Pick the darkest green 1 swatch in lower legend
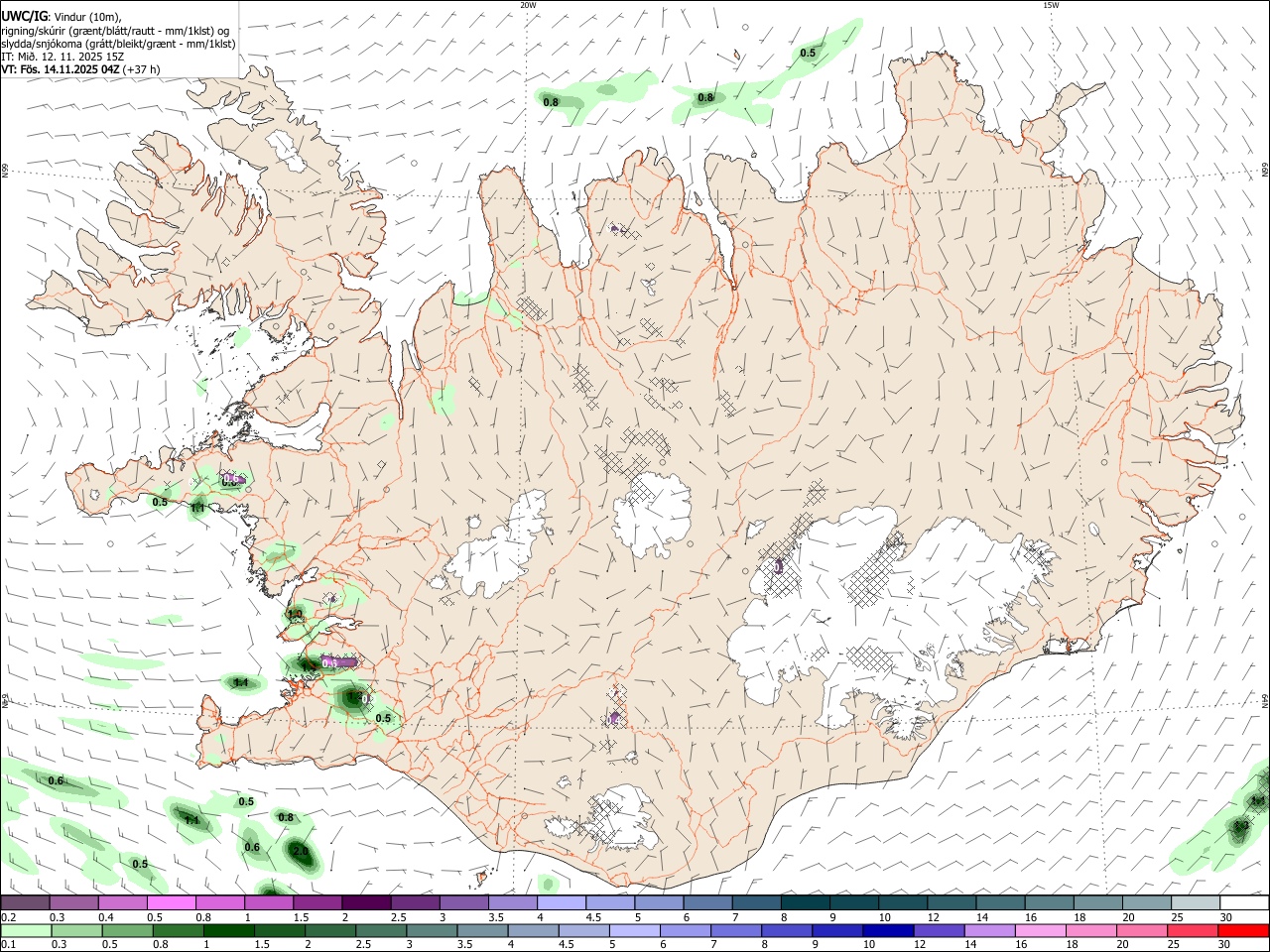 click(x=229, y=931)
